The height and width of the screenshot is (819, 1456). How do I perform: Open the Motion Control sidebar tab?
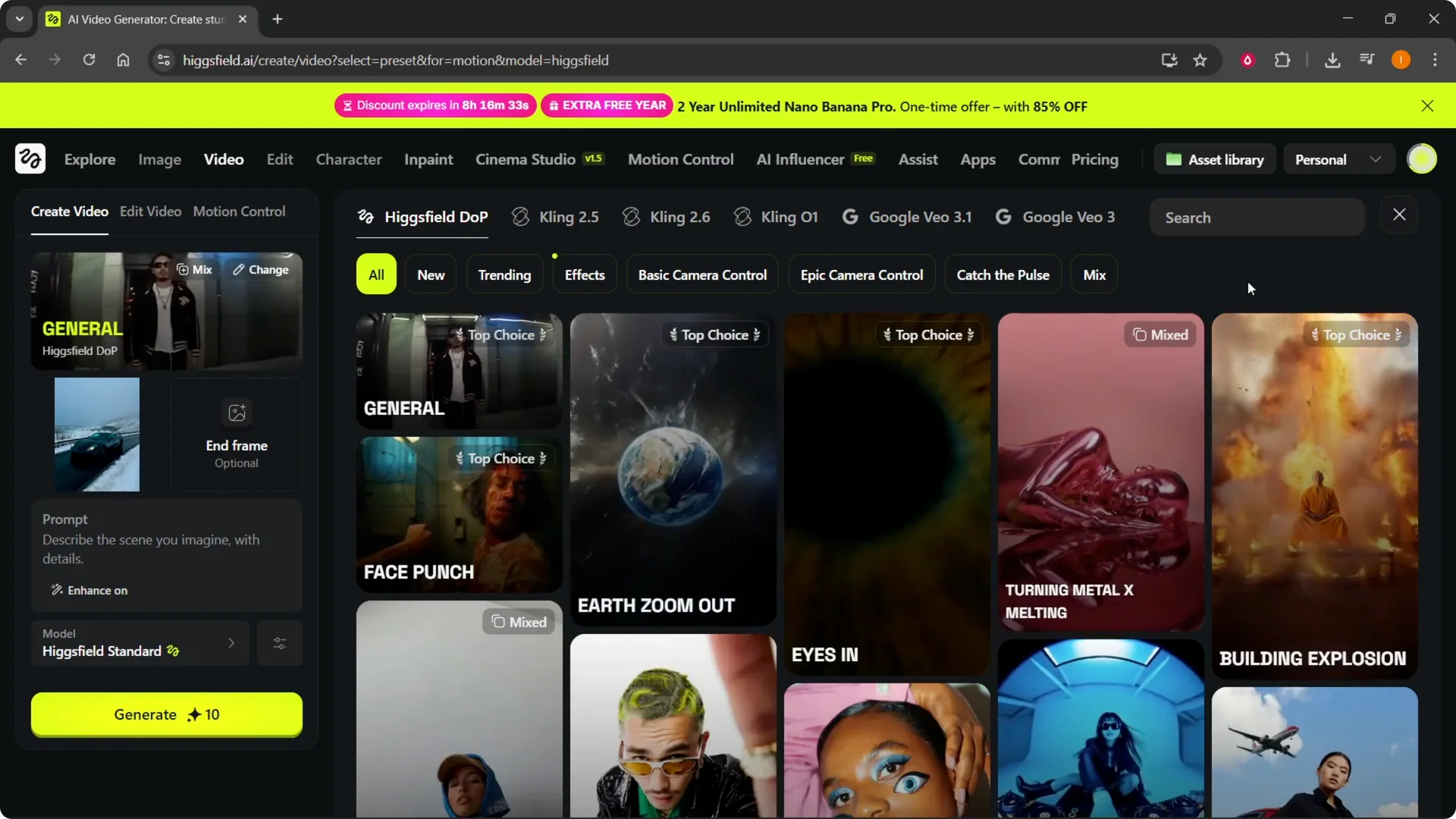pyautogui.click(x=239, y=212)
